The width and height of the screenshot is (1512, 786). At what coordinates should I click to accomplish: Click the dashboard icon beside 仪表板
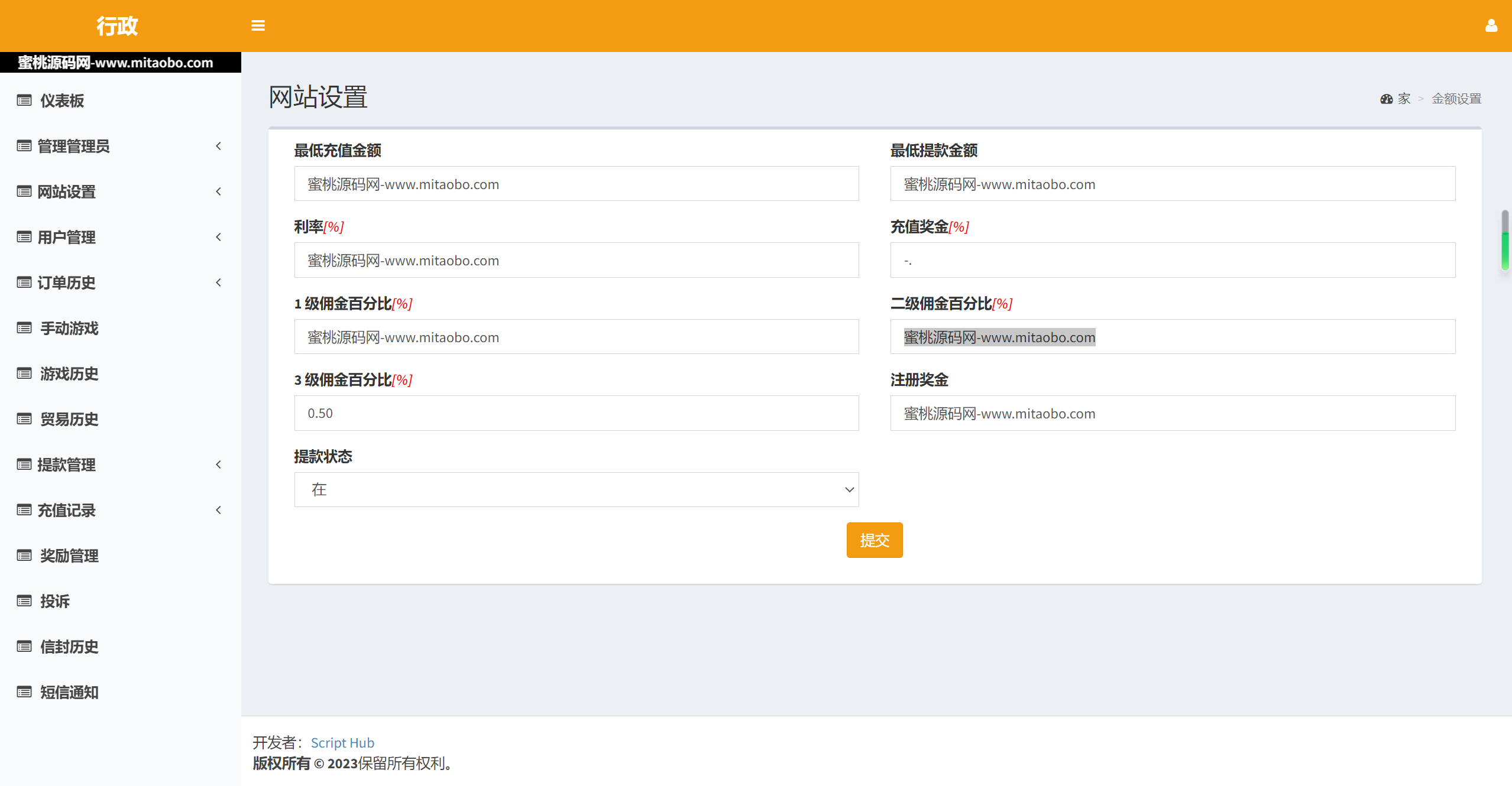click(x=24, y=100)
